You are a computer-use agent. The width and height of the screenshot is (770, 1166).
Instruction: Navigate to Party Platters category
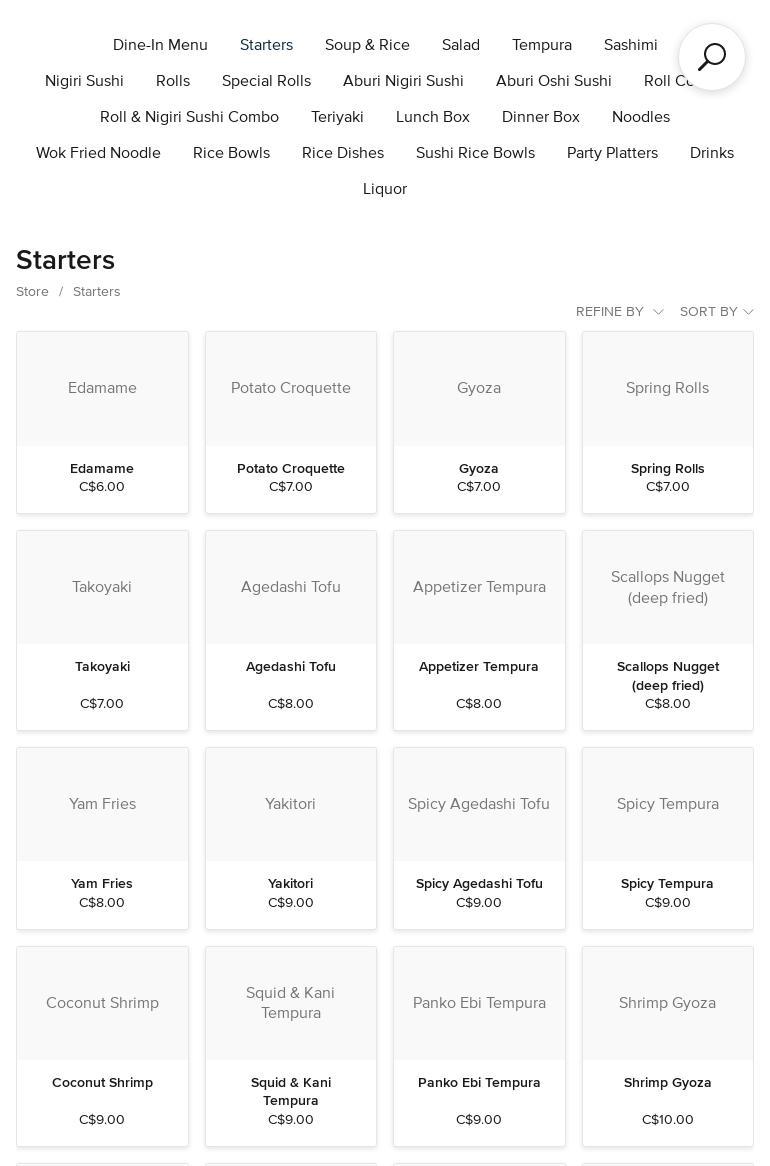point(612,153)
